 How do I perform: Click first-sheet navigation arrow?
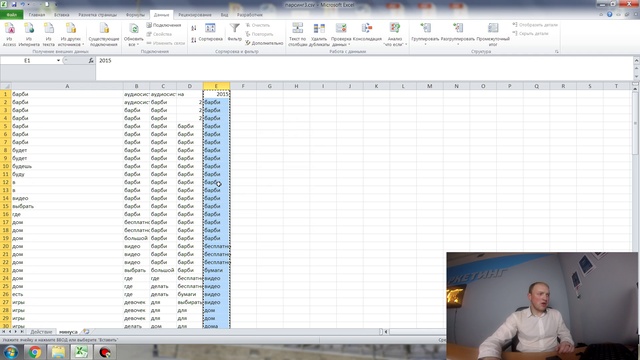coord(4,332)
